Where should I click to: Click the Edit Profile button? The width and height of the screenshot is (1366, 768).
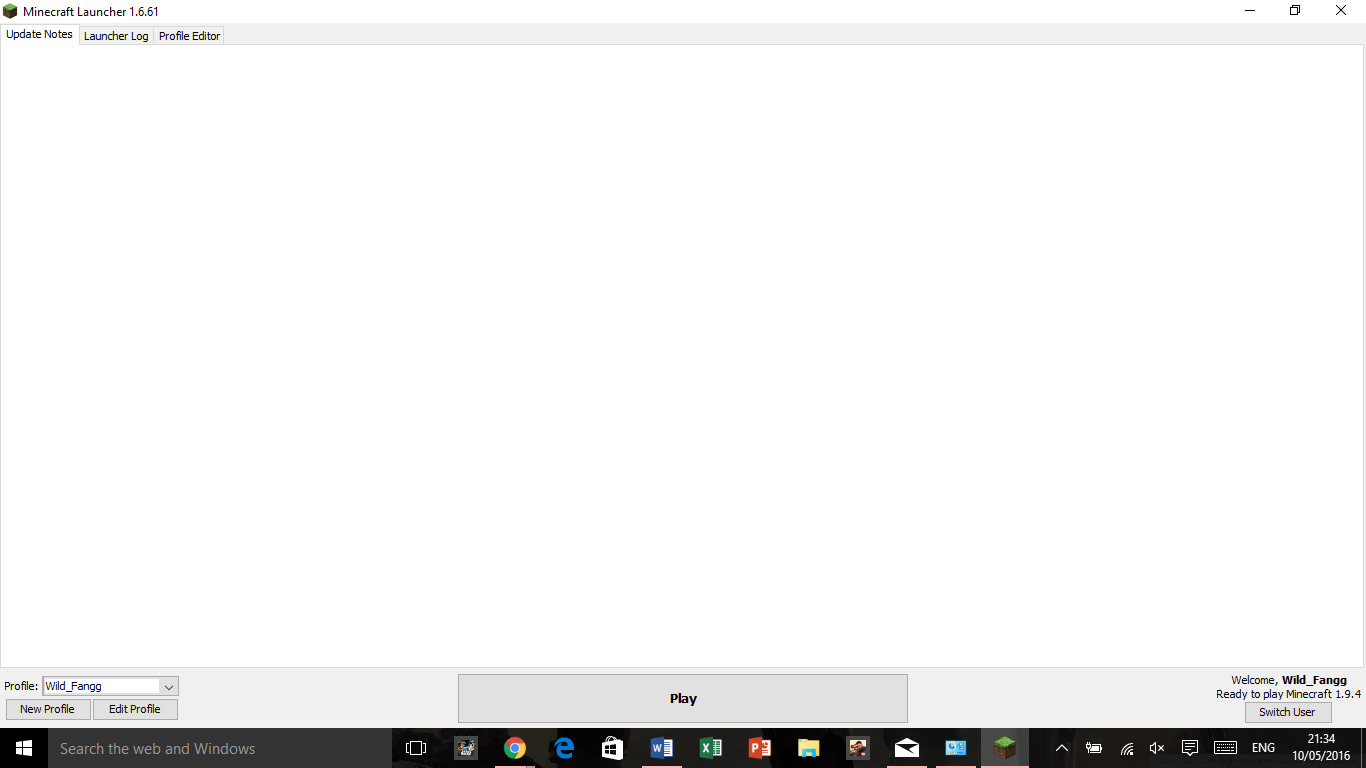coord(135,709)
